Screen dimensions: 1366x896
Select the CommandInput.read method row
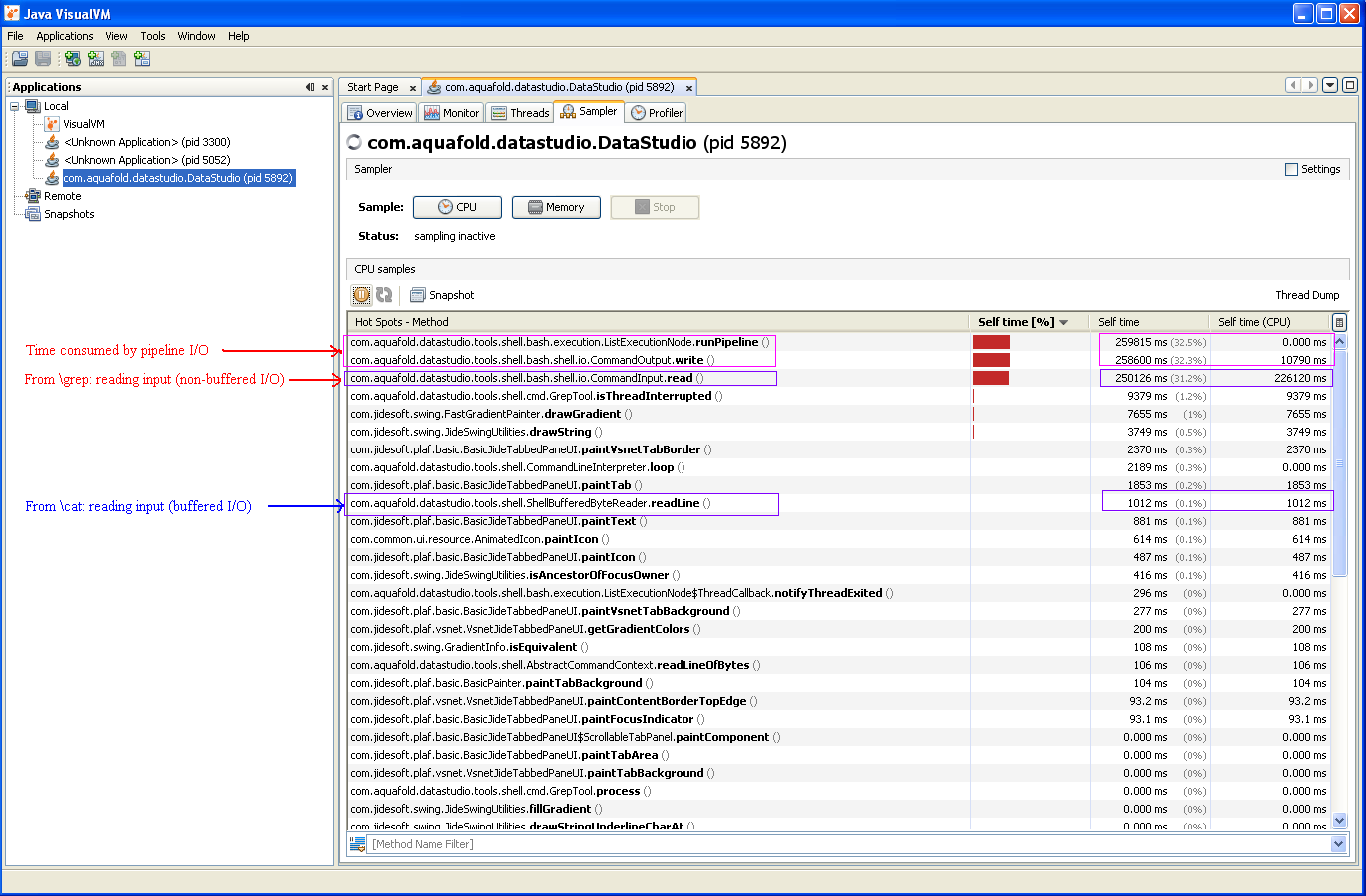(839, 378)
